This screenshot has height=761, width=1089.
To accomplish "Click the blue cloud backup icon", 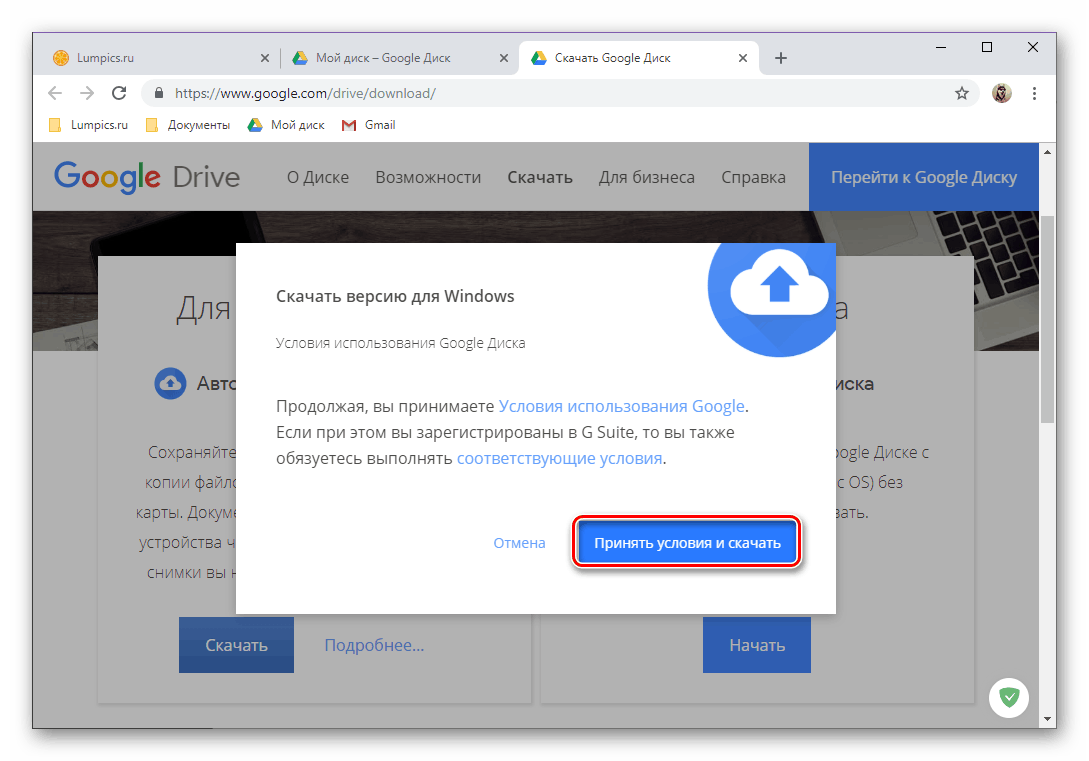I will pos(170,383).
